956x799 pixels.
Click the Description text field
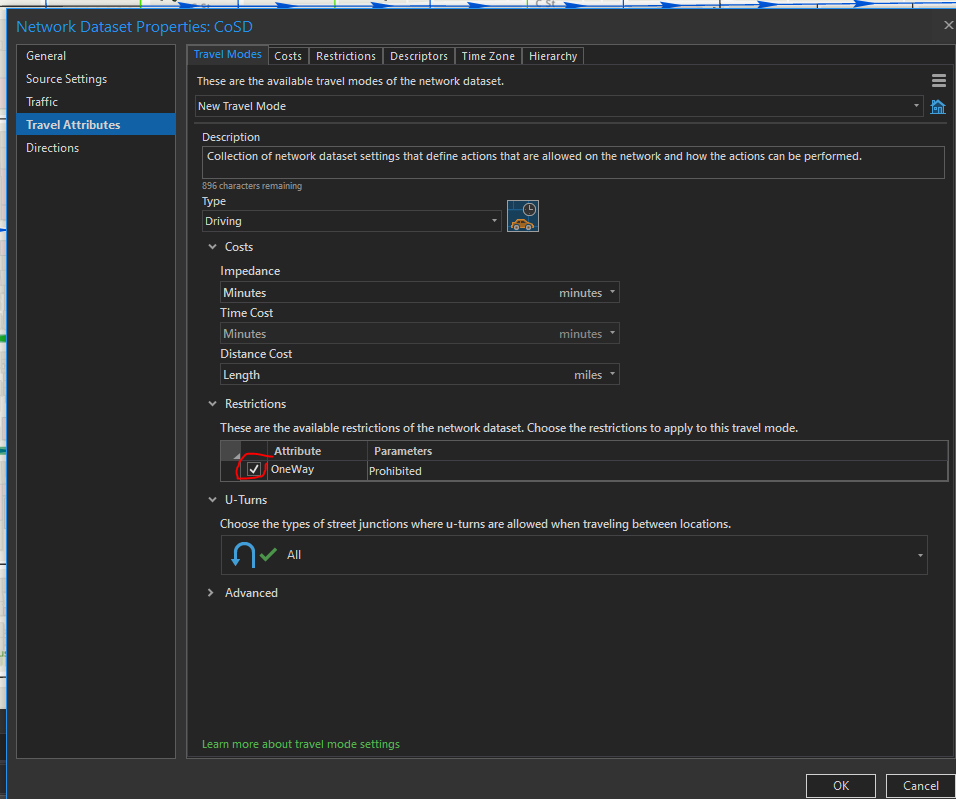pyautogui.click(x=572, y=162)
